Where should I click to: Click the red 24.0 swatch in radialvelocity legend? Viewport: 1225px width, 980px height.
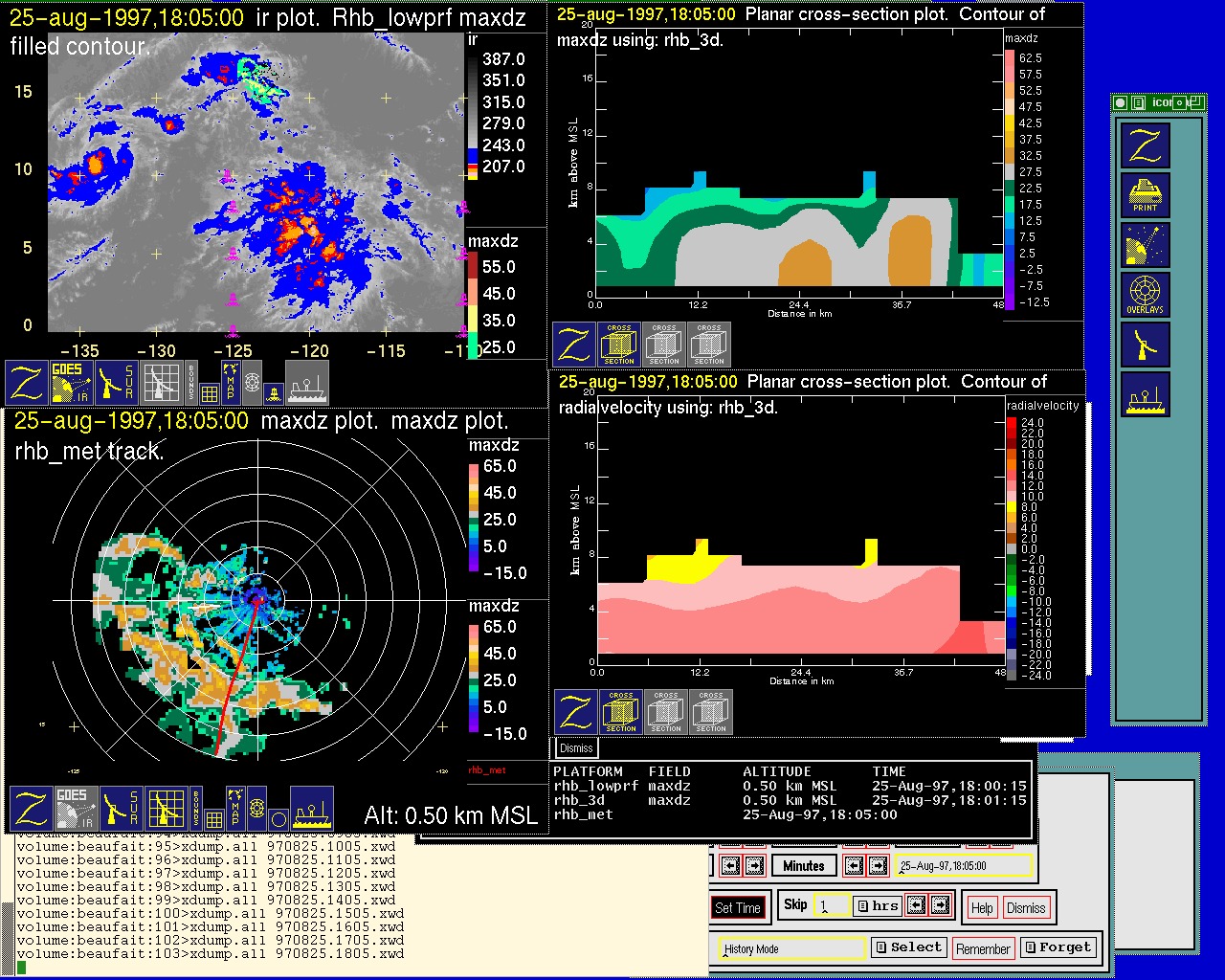pyautogui.click(x=1012, y=423)
